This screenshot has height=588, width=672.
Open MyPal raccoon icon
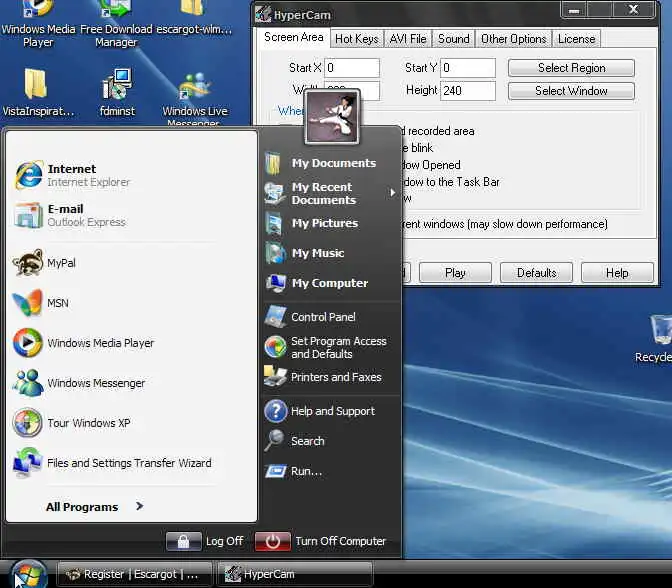(28, 262)
